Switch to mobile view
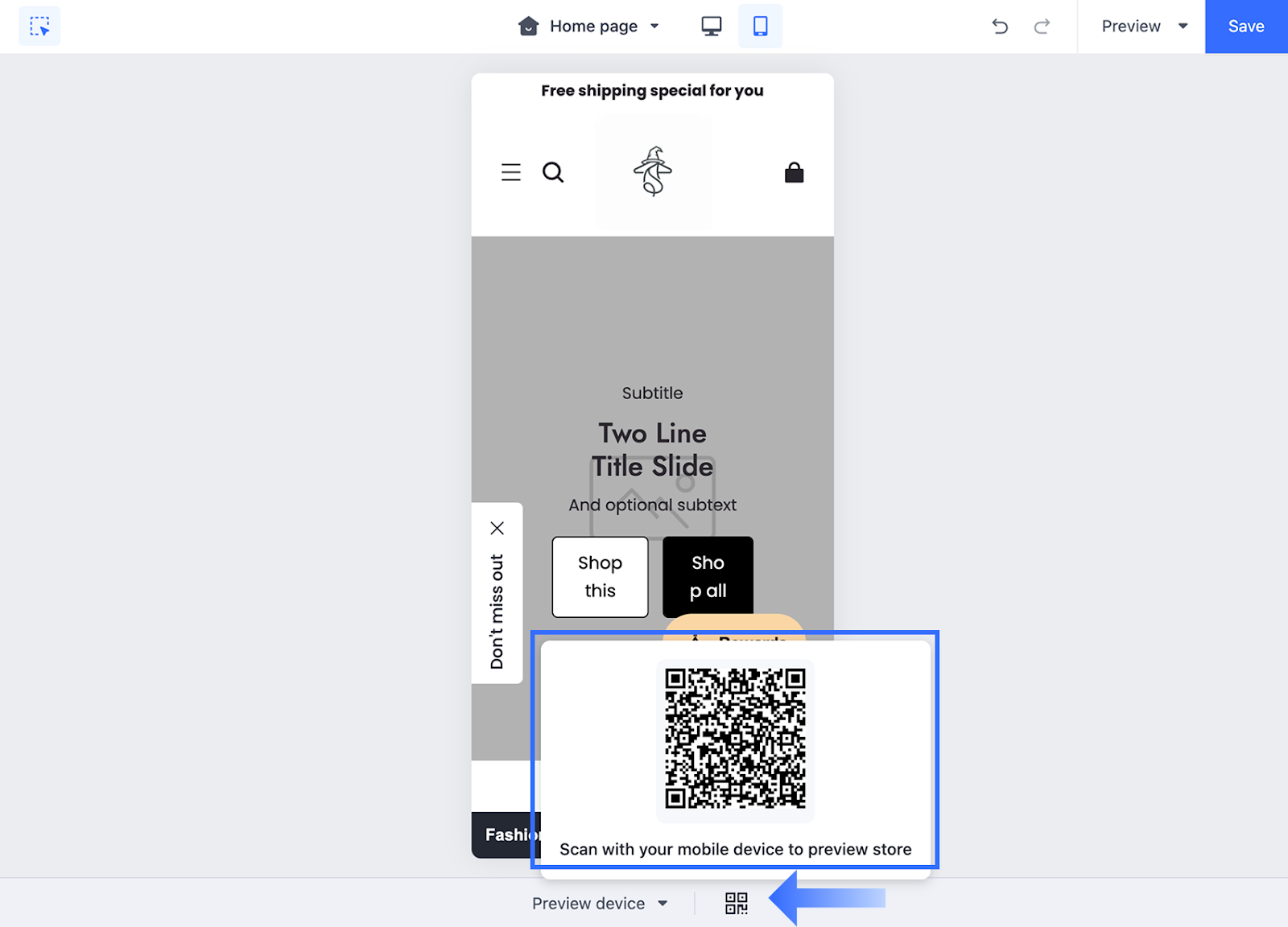The width and height of the screenshot is (1288, 927). click(x=760, y=27)
